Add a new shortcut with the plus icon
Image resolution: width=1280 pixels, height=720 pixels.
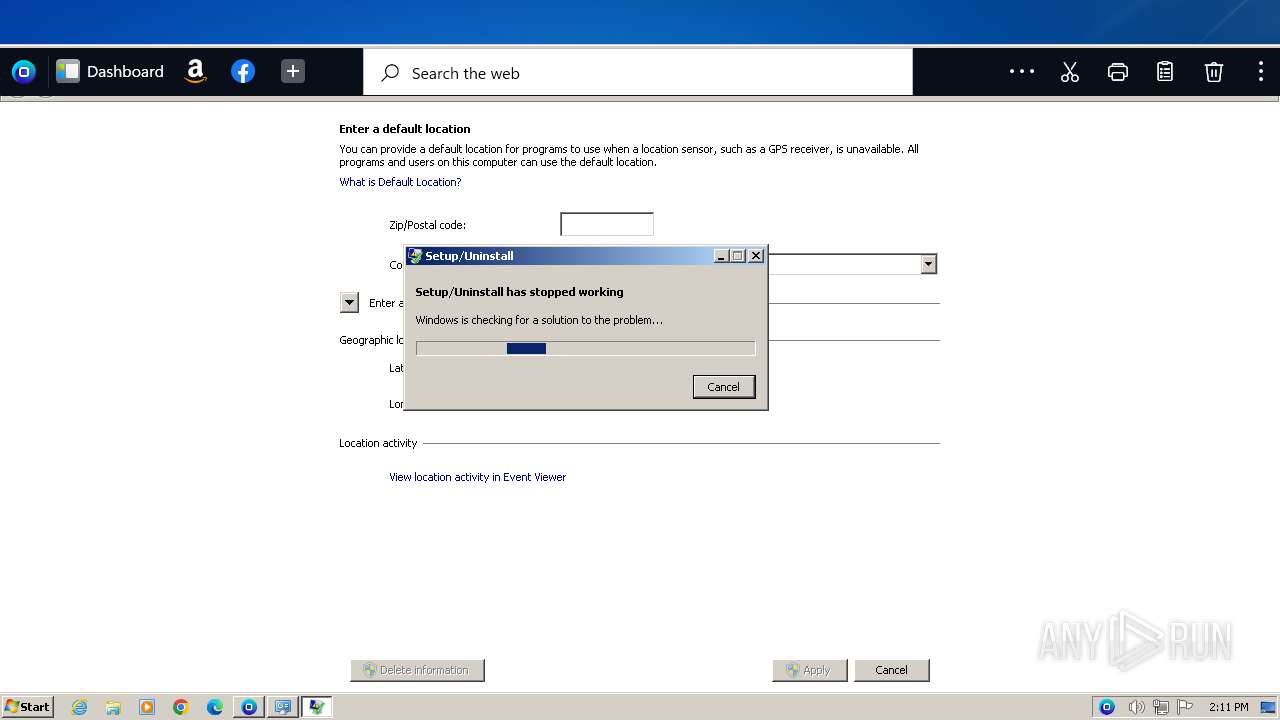coord(293,71)
